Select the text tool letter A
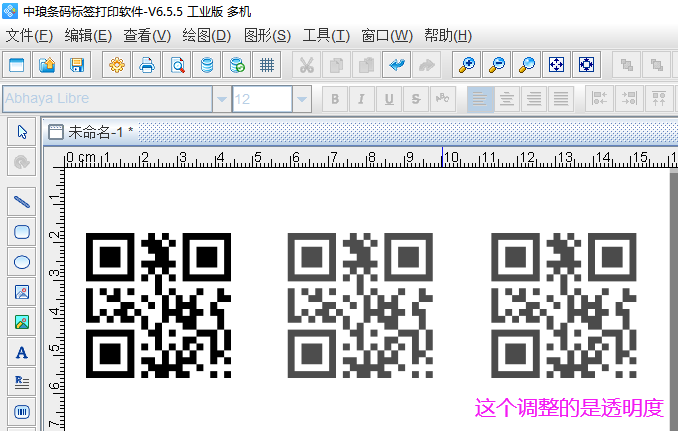678x431 pixels. click(22, 352)
